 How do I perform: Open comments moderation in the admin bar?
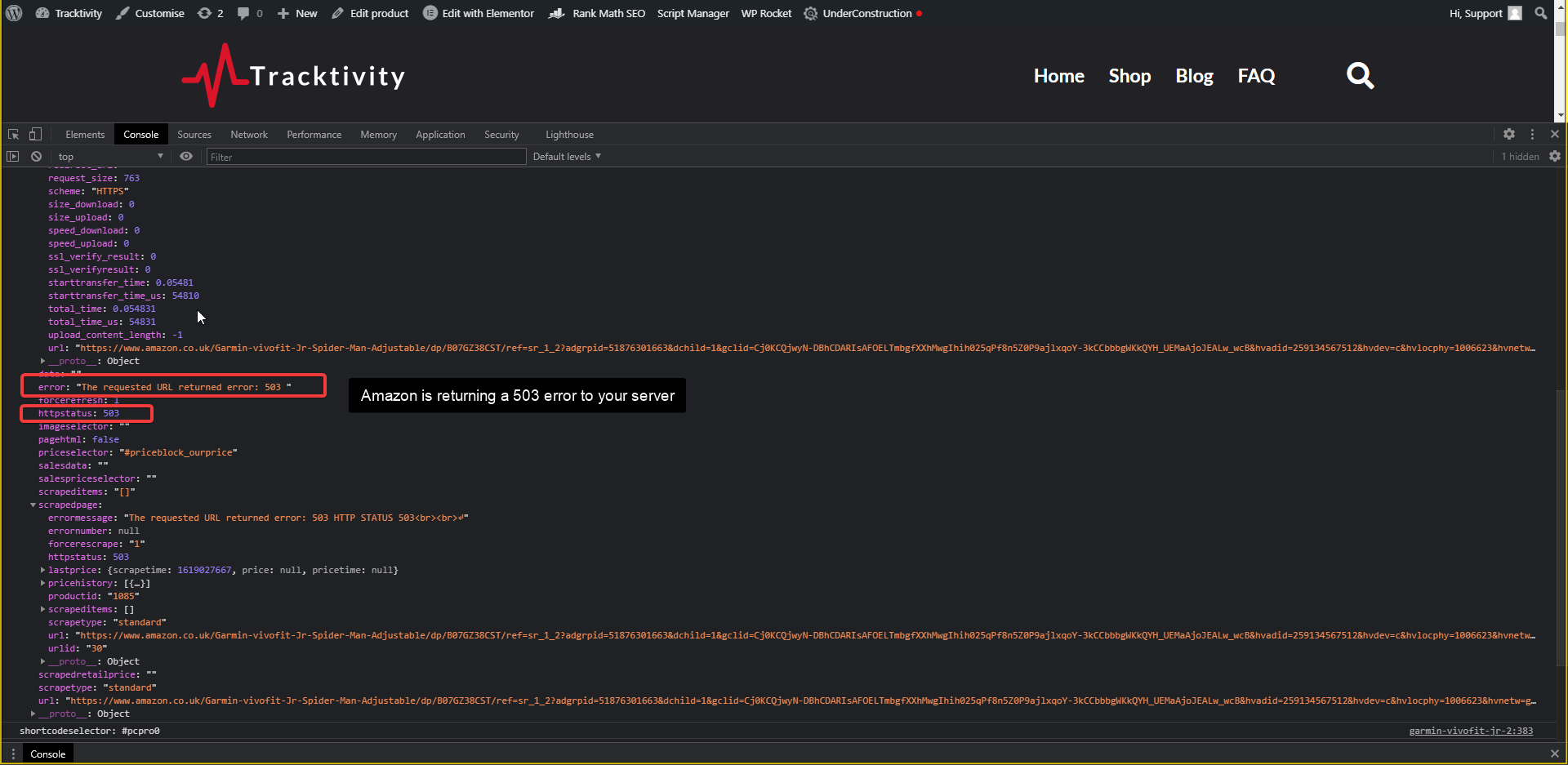(x=250, y=13)
